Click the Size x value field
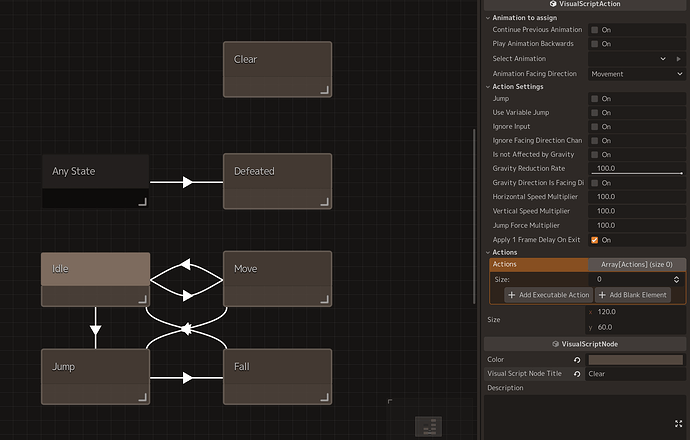The height and width of the screenshot is (440, 690). [637, 312]
